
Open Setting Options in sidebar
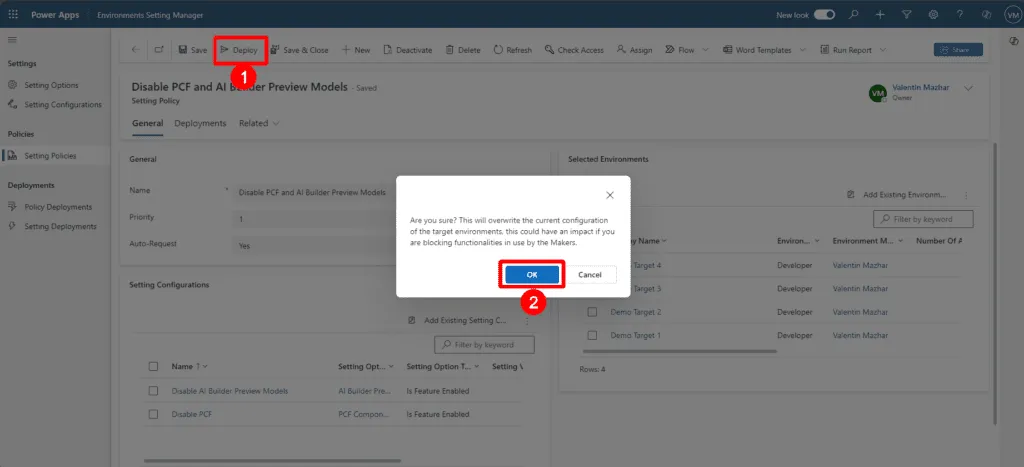pos(51,85)
